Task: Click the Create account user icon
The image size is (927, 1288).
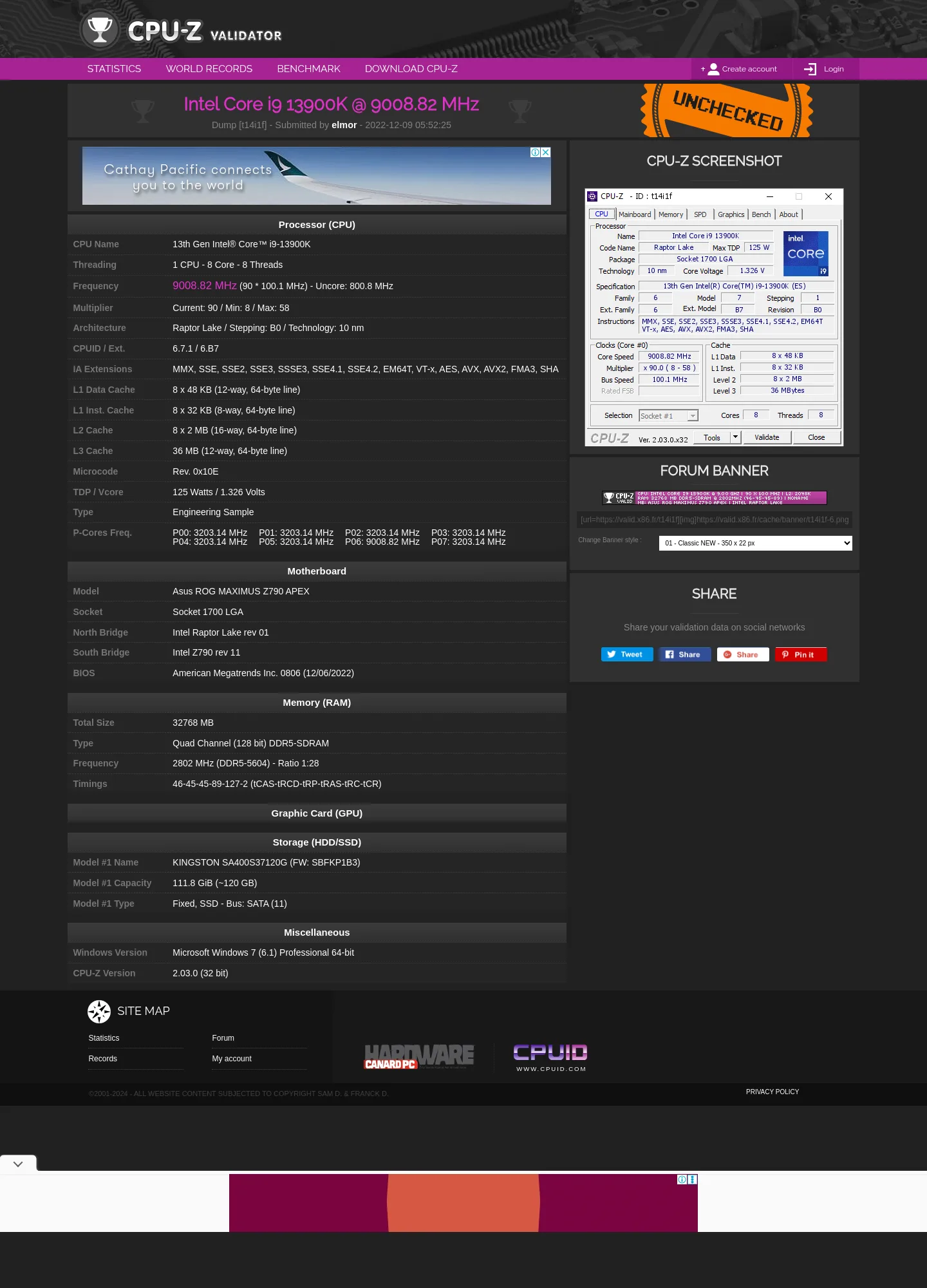Action: [713, 69]
